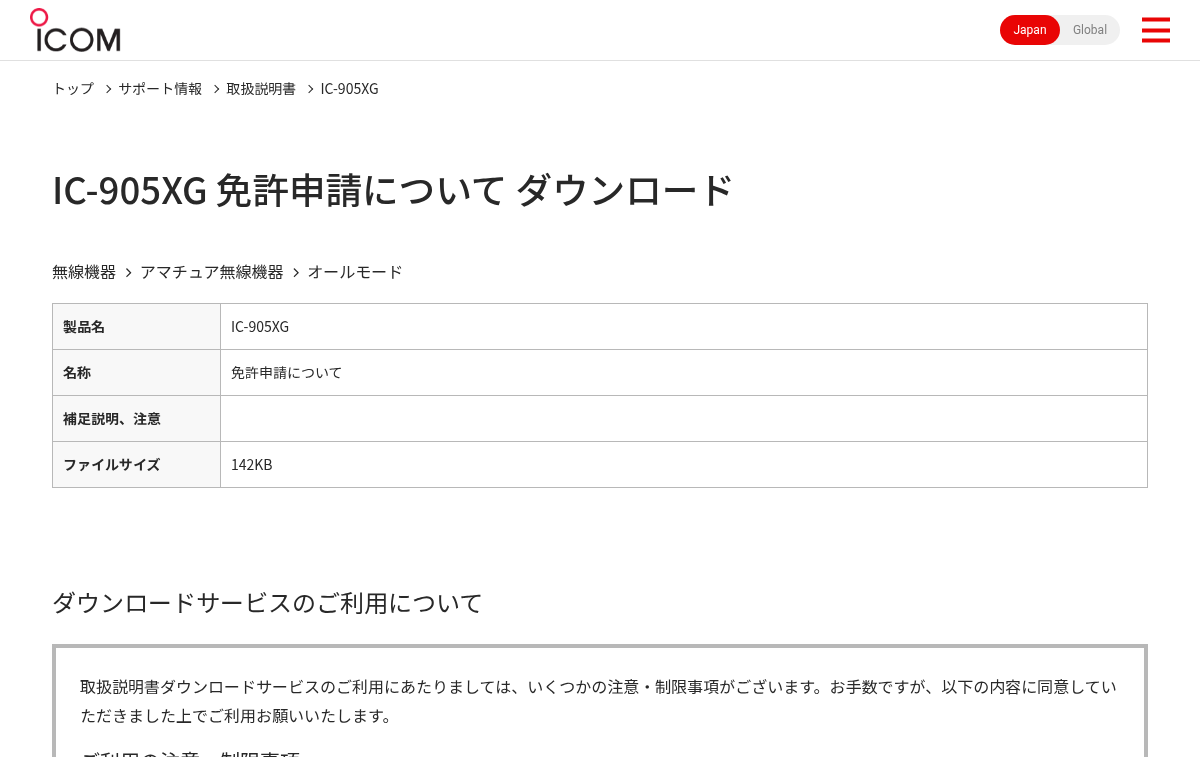Go to トップ breadcrumb link
This screenshot has width=1200, height=757.
click(x=73, y=88)
